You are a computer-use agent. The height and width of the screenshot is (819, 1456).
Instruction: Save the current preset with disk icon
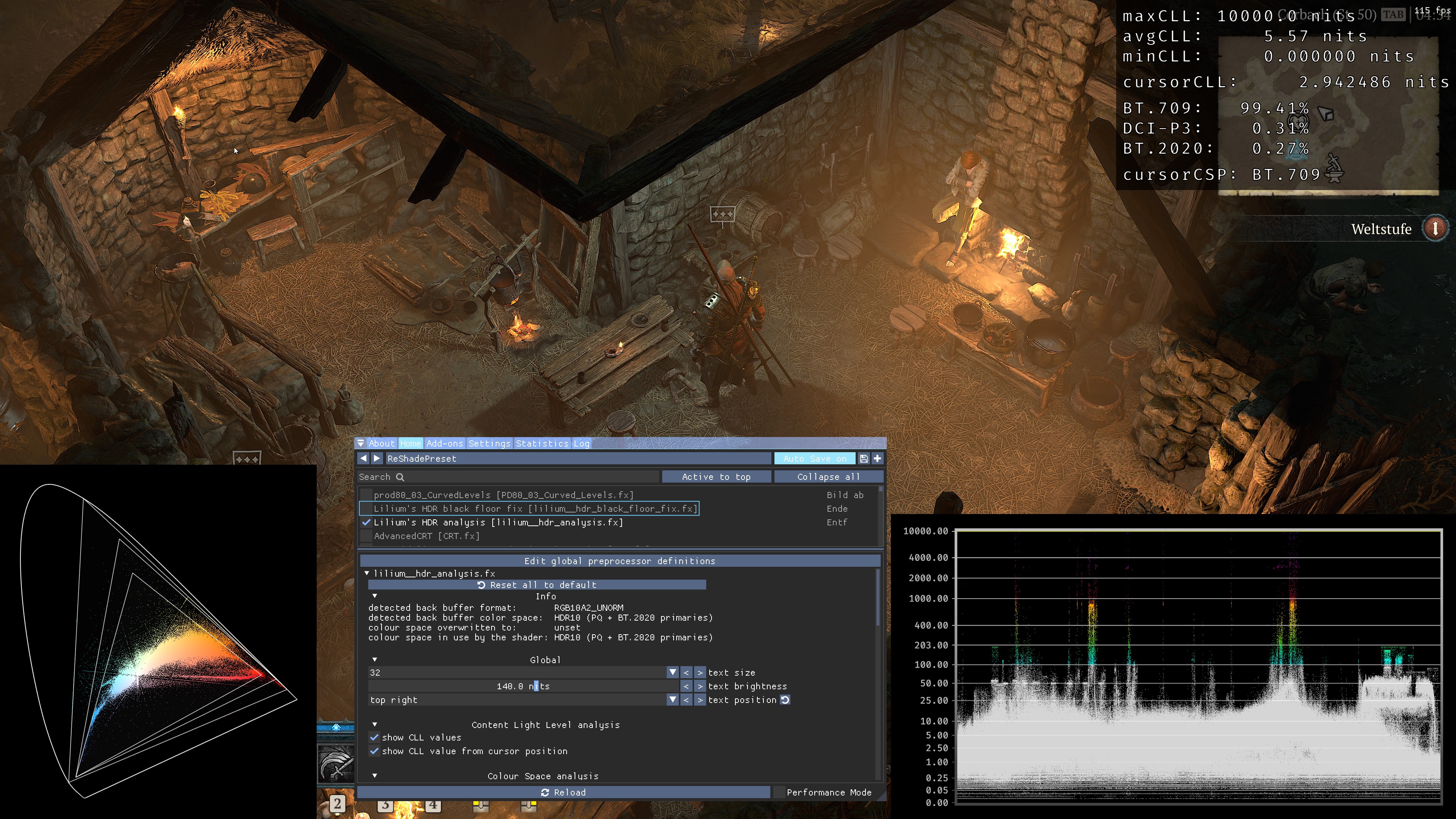[x=864, y=458]
